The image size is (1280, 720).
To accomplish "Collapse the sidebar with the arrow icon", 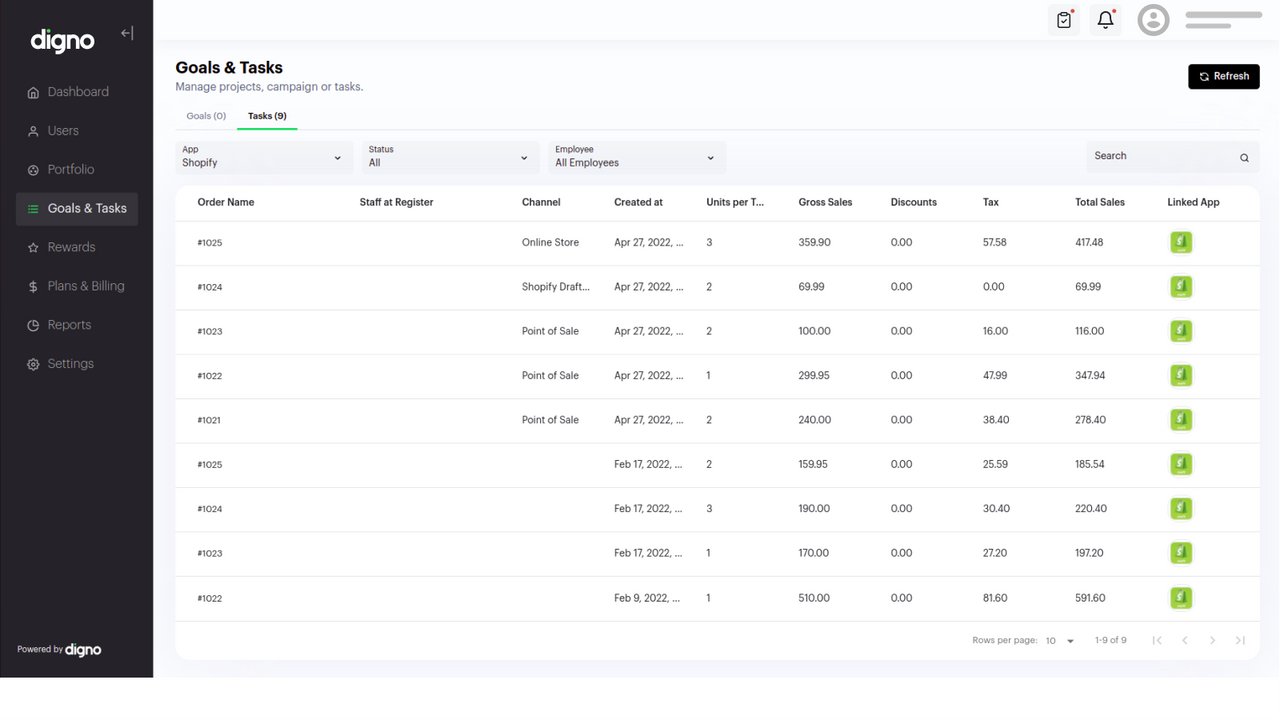I will tap(127, 33).
